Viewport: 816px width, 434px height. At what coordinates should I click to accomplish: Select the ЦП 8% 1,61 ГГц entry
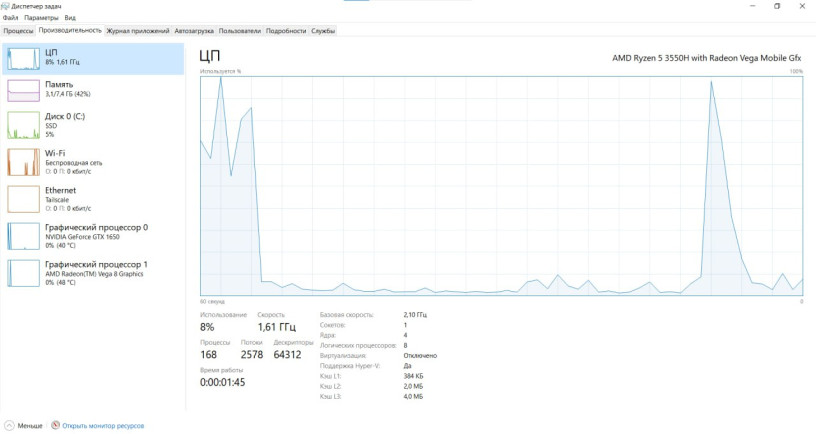(x=93, y=59)
